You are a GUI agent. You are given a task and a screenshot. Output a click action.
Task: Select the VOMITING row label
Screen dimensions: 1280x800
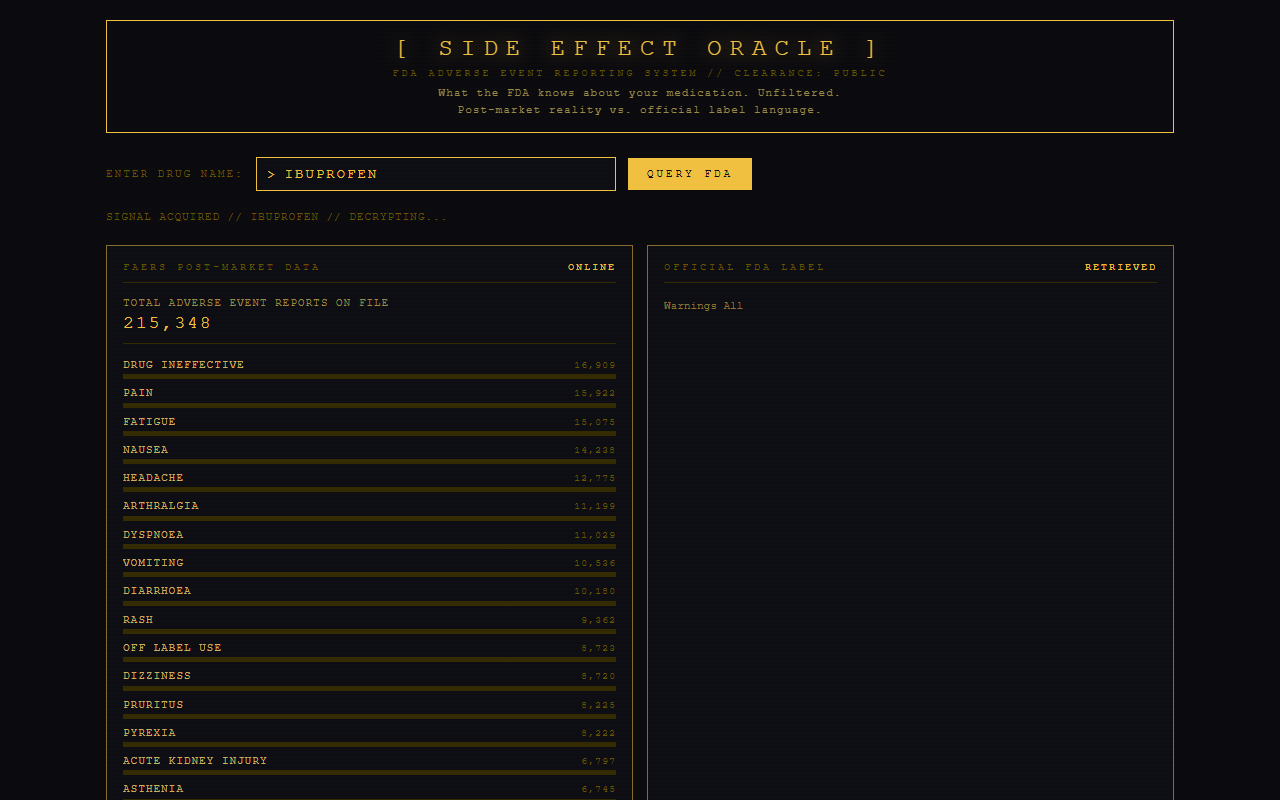click(153, 563)
